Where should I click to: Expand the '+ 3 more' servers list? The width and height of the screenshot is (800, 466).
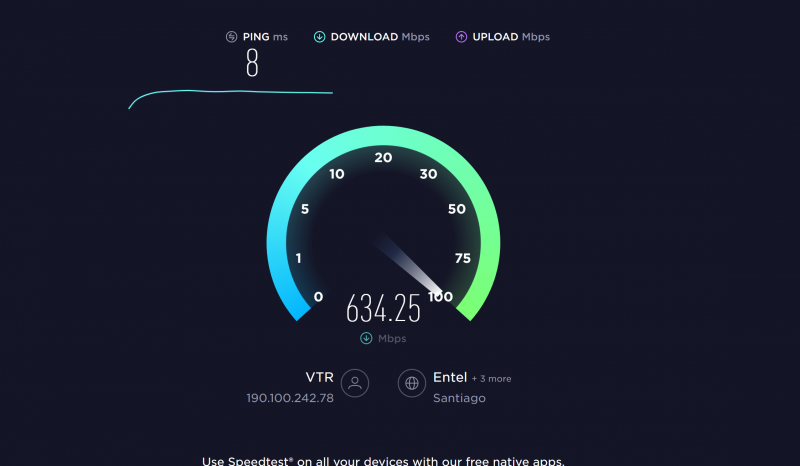pos(491,379)
